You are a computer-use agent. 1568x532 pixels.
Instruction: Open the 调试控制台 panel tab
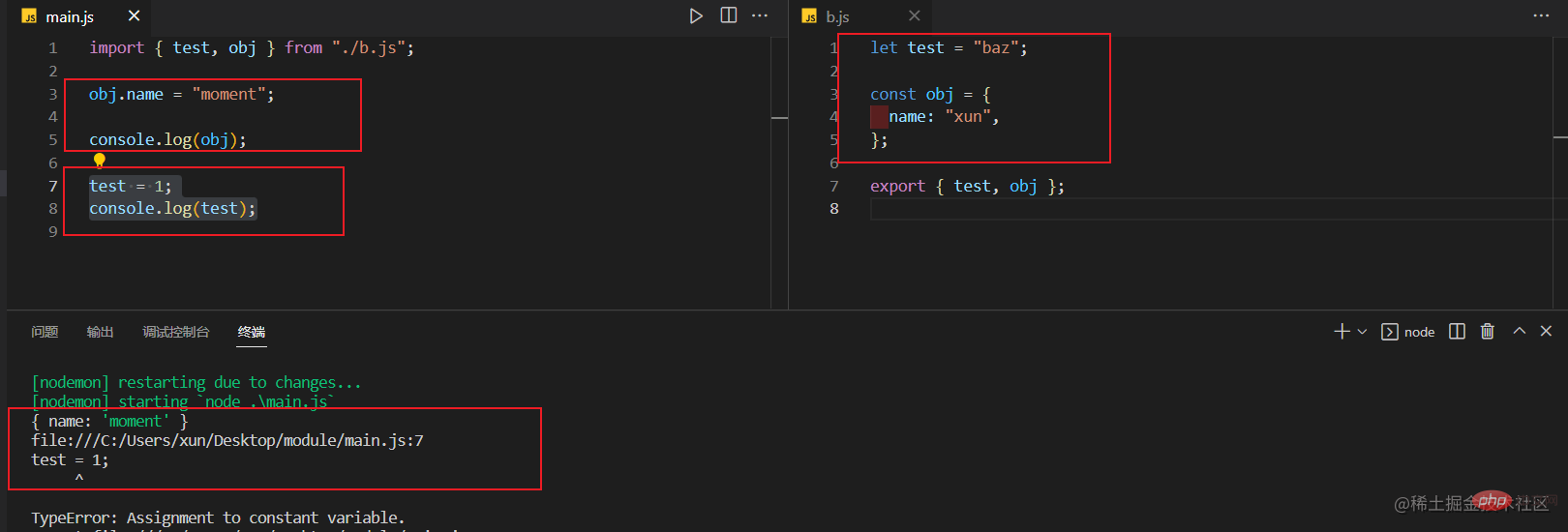tap(176, 332)
